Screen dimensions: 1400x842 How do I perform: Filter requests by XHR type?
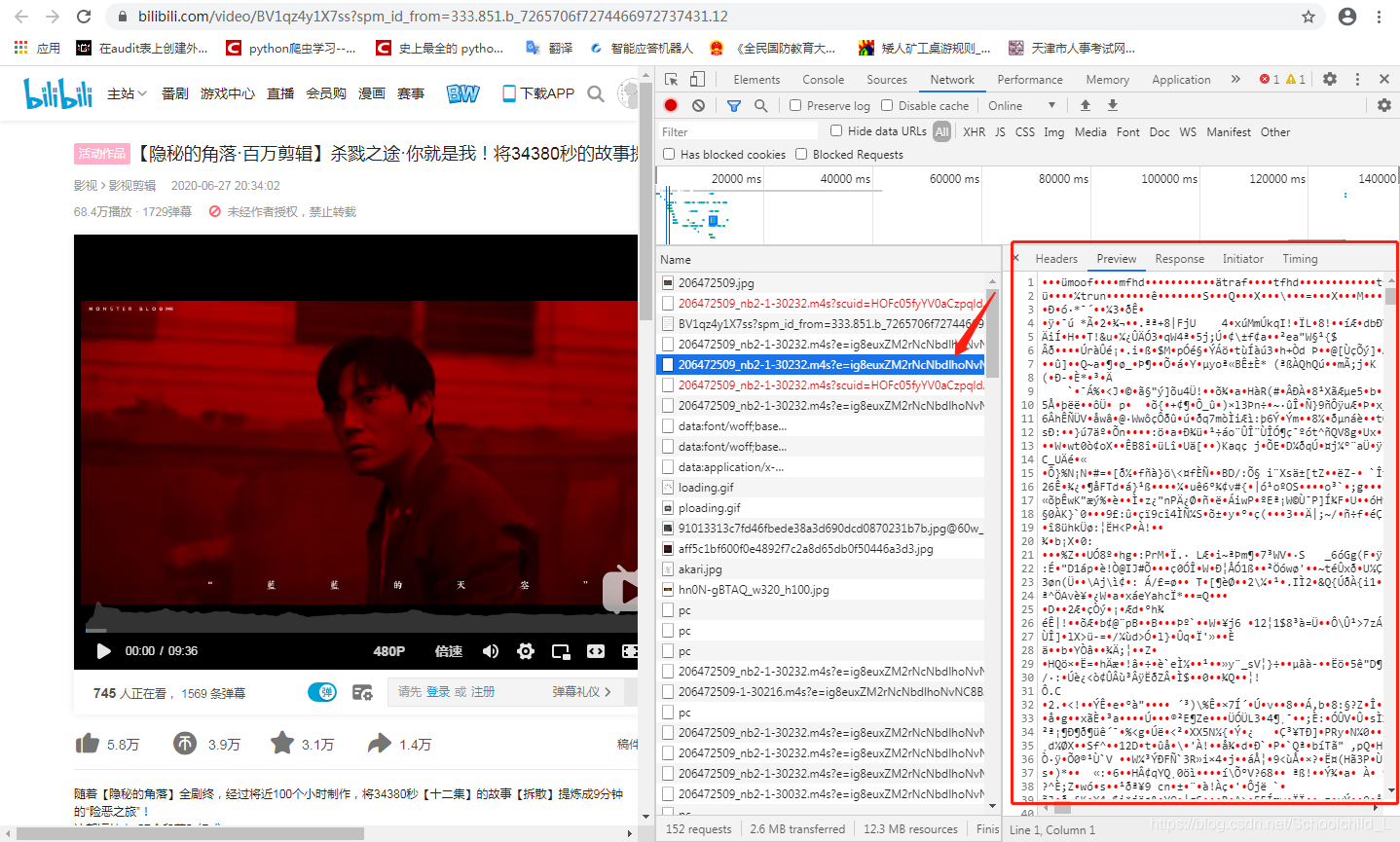[x=974, y=131]
